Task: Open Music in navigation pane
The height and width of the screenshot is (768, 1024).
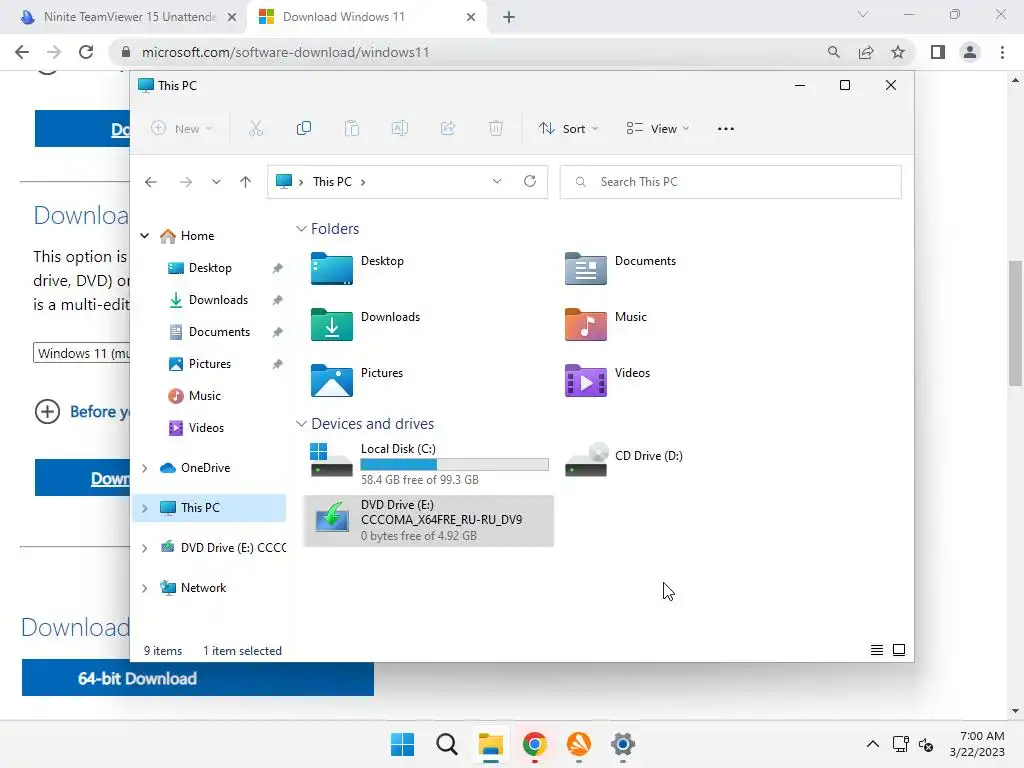Action: (x=204, y=396)
